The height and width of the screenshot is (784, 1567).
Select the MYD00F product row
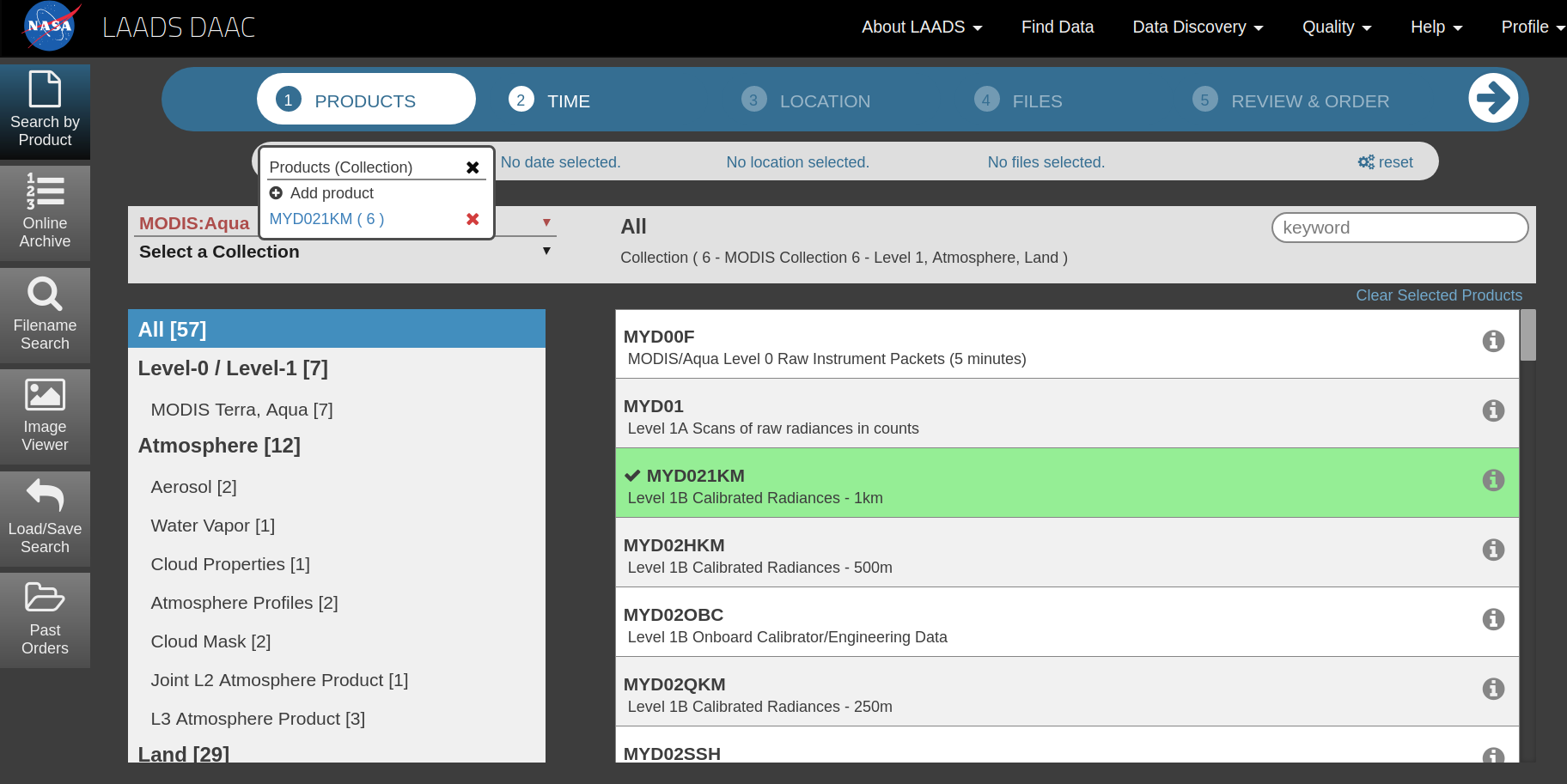(x=1067, y=344)
